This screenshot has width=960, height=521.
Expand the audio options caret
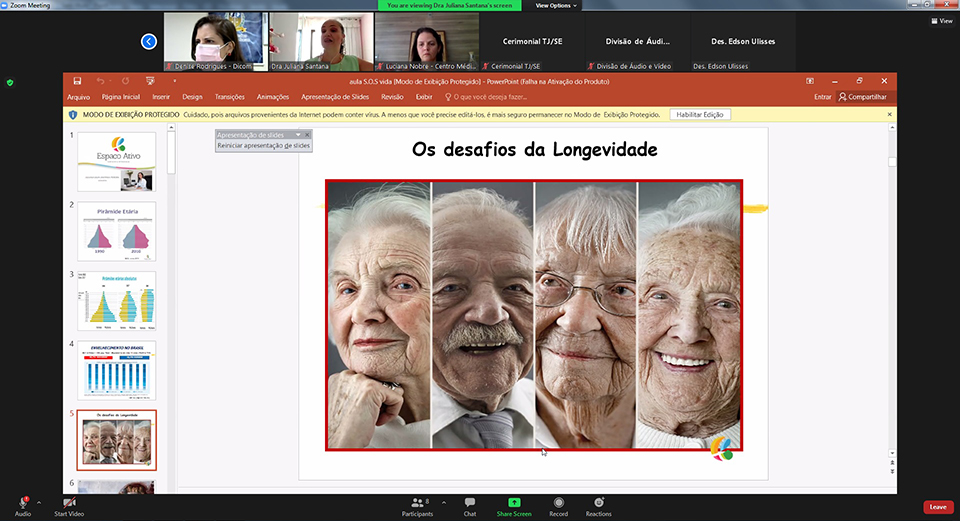coord(39,502)
